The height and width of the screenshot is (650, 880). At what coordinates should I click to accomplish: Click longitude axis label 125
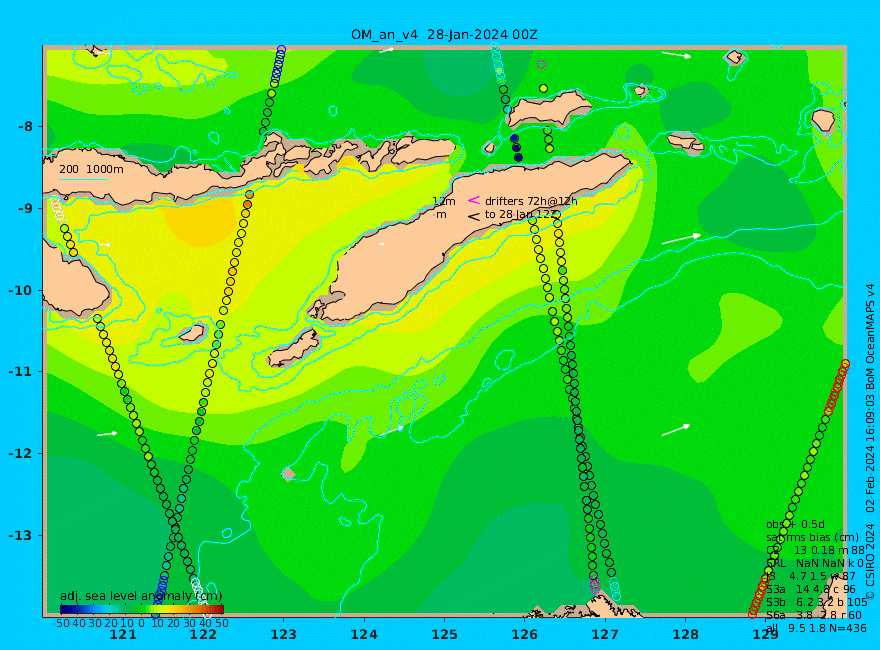[444, 635]
